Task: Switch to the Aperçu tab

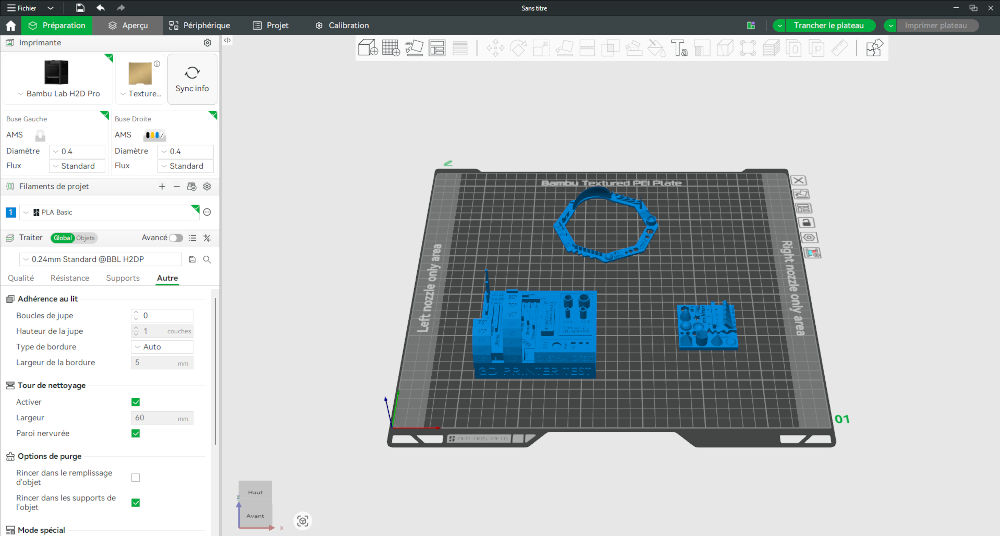Action: click(x=128, y=26)
